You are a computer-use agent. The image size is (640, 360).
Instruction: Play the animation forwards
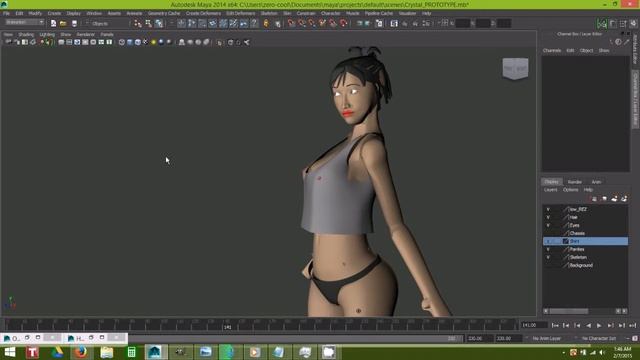point(599,325)
